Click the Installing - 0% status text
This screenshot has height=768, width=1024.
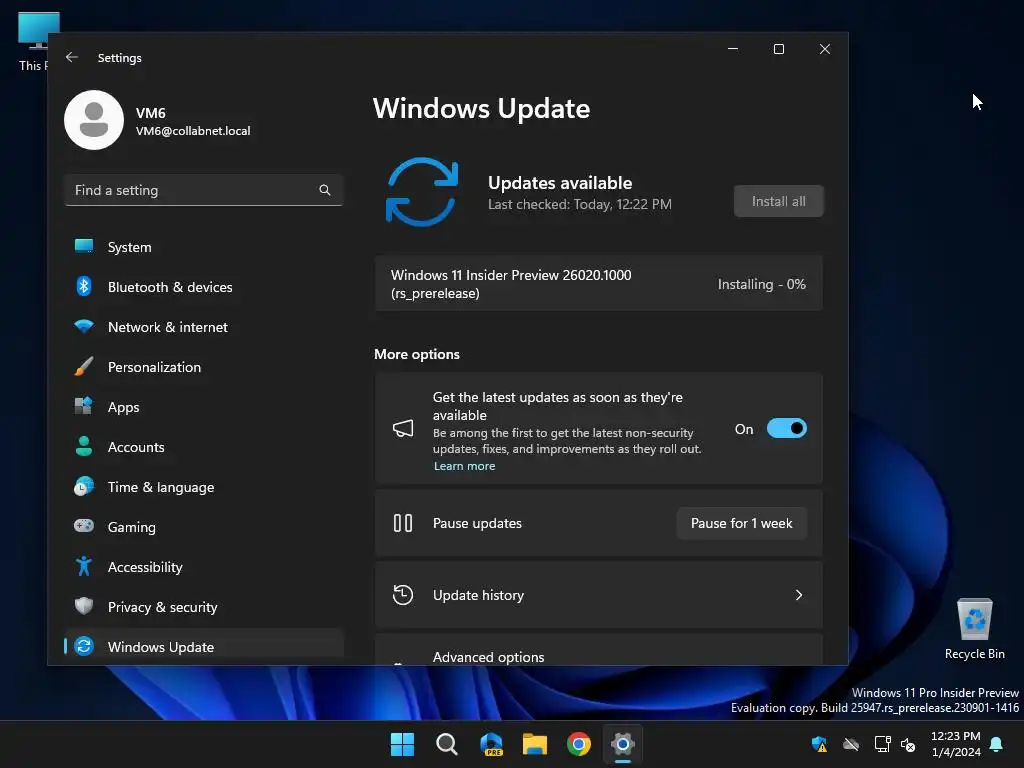(761, 284)
